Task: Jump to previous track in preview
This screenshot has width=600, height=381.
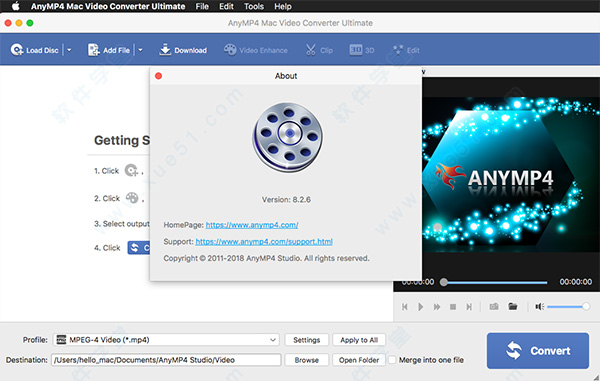Action: tap(404, 307)
